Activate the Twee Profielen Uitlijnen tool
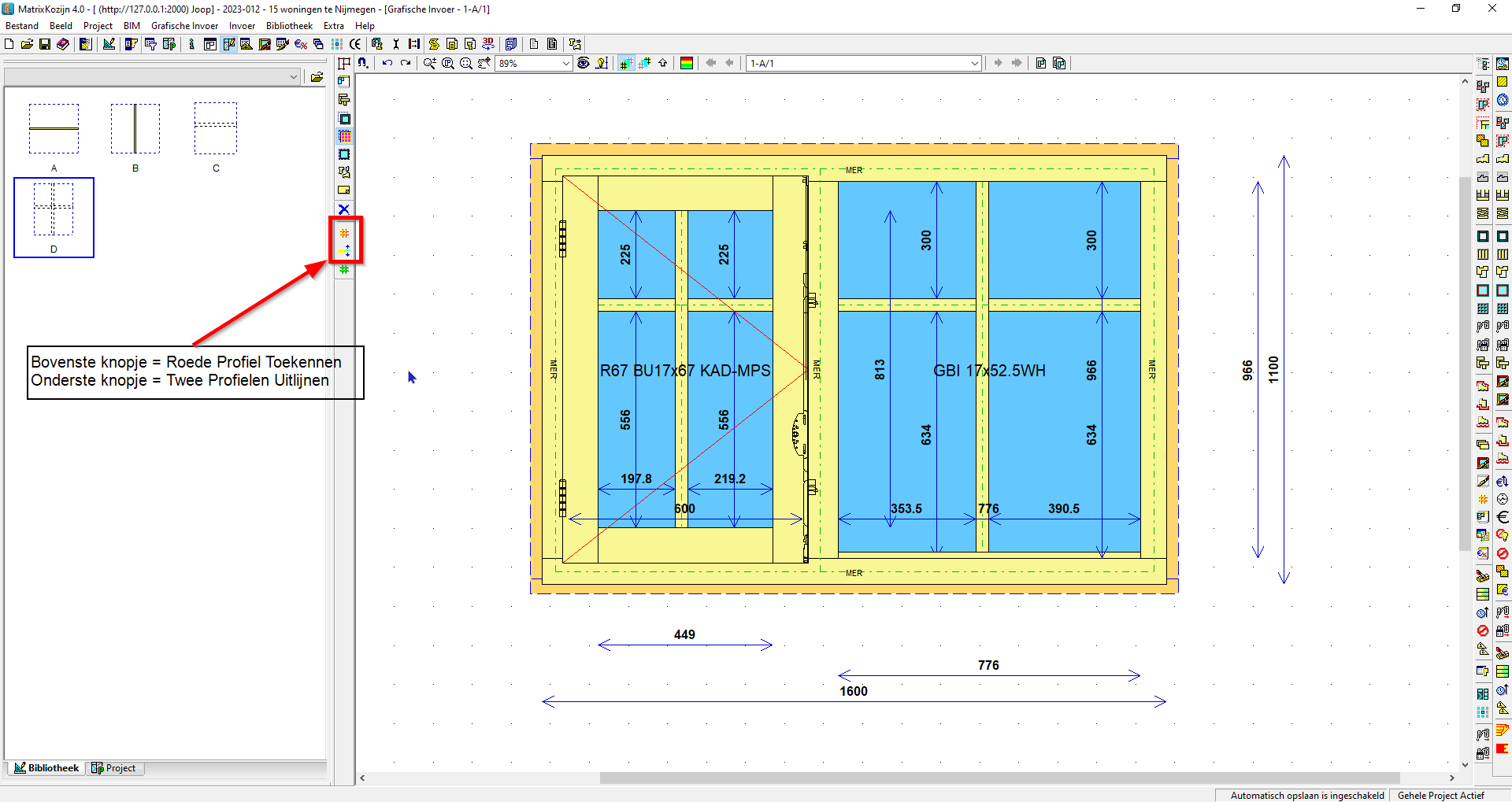Screen dimensions: 1512x802 coord(344,250)
